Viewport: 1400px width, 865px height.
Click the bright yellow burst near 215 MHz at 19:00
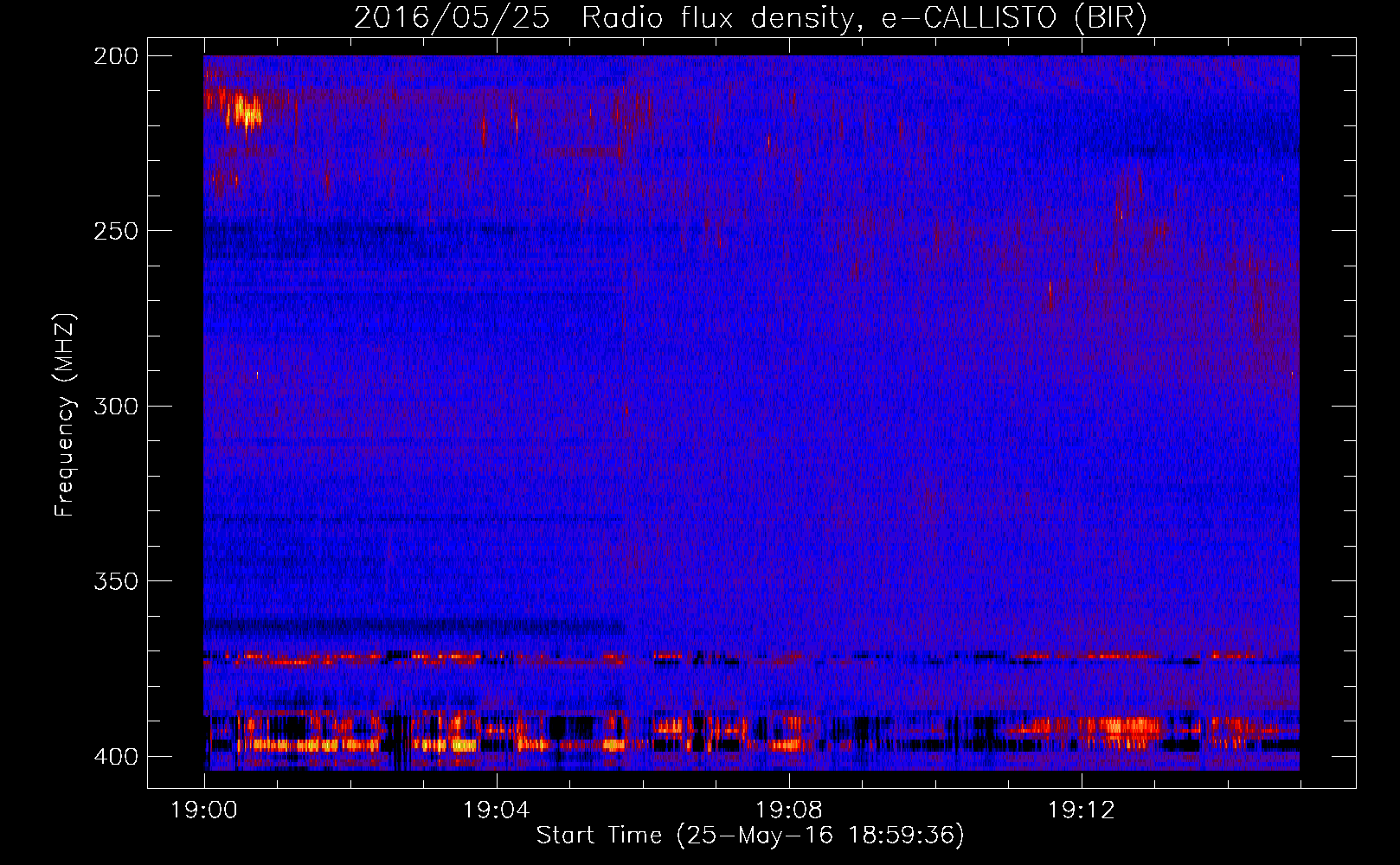(x=247, y=112)
